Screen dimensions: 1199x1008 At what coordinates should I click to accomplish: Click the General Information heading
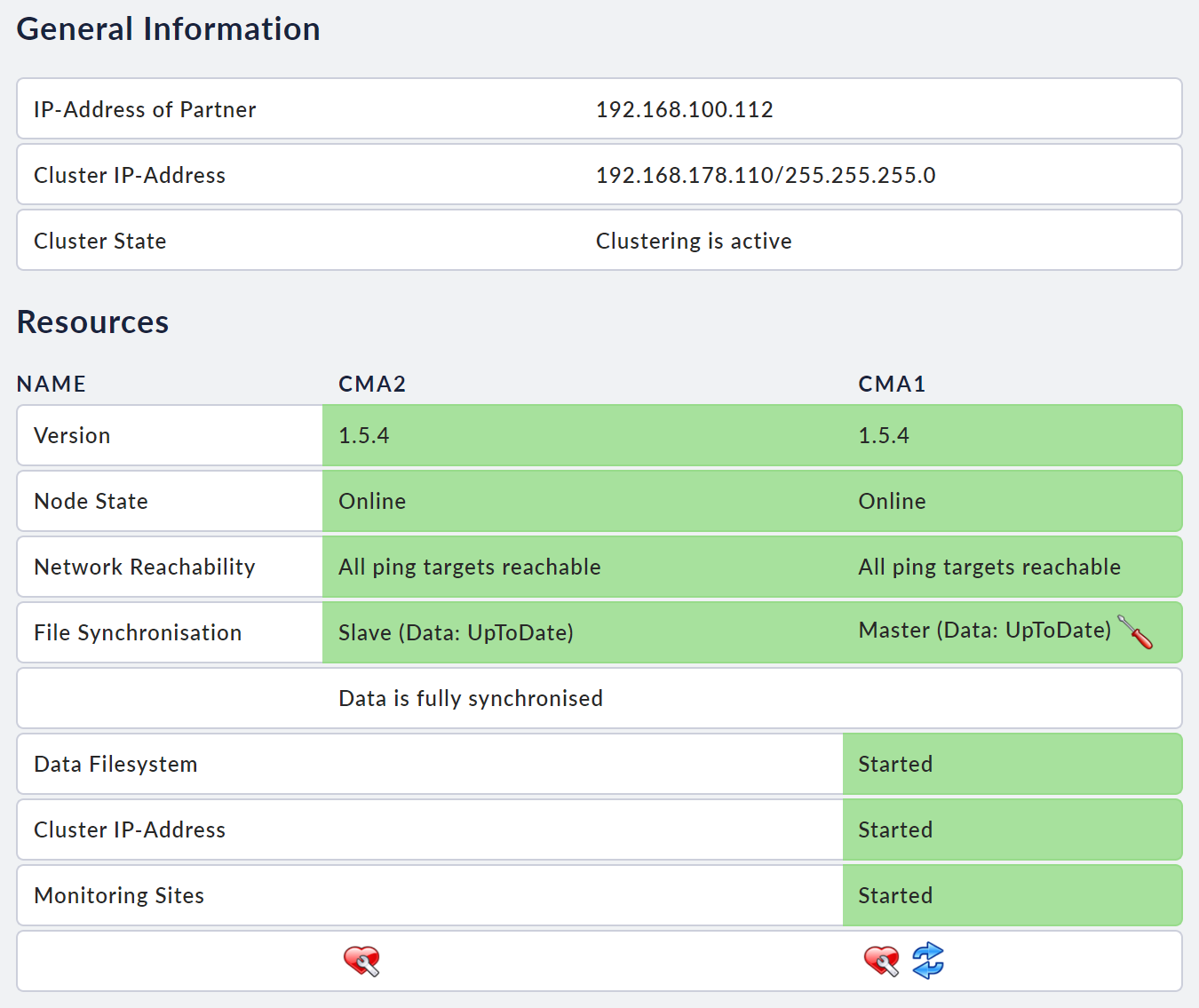click(x=169, y=28)
